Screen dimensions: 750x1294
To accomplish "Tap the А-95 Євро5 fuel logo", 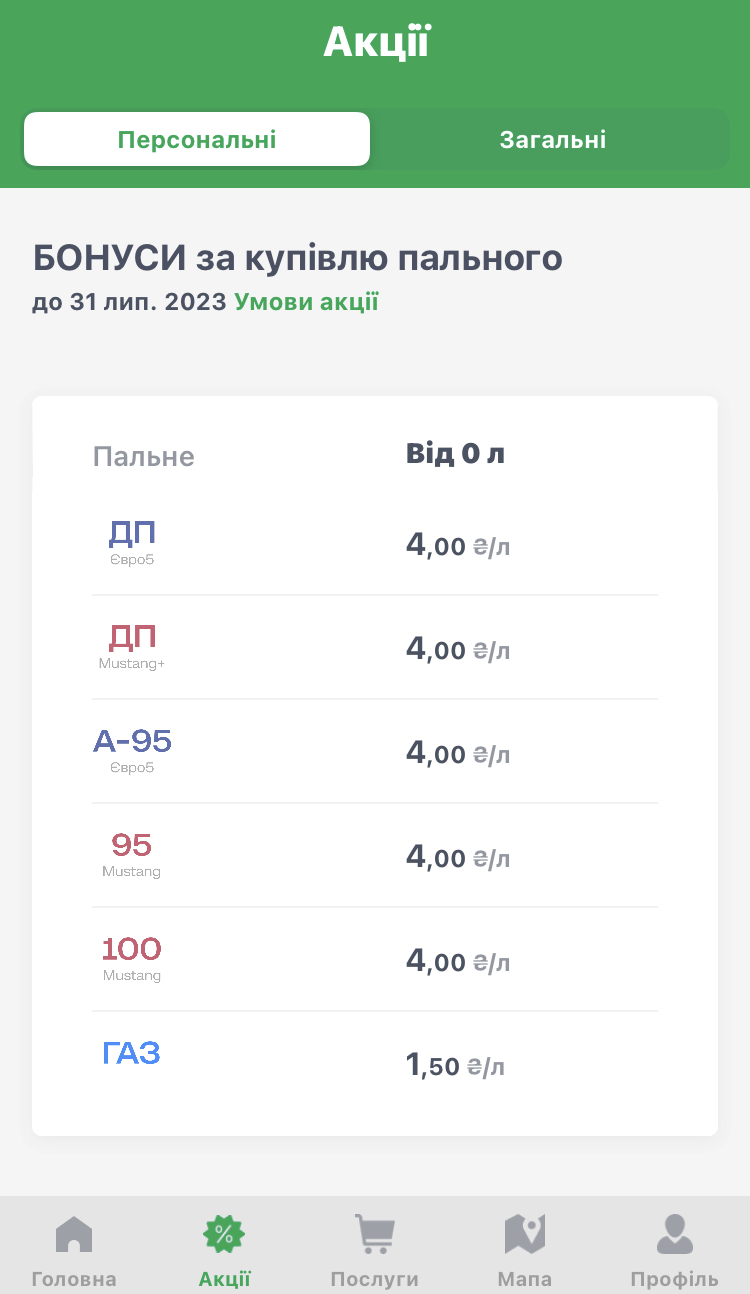I will click(132, 749).
